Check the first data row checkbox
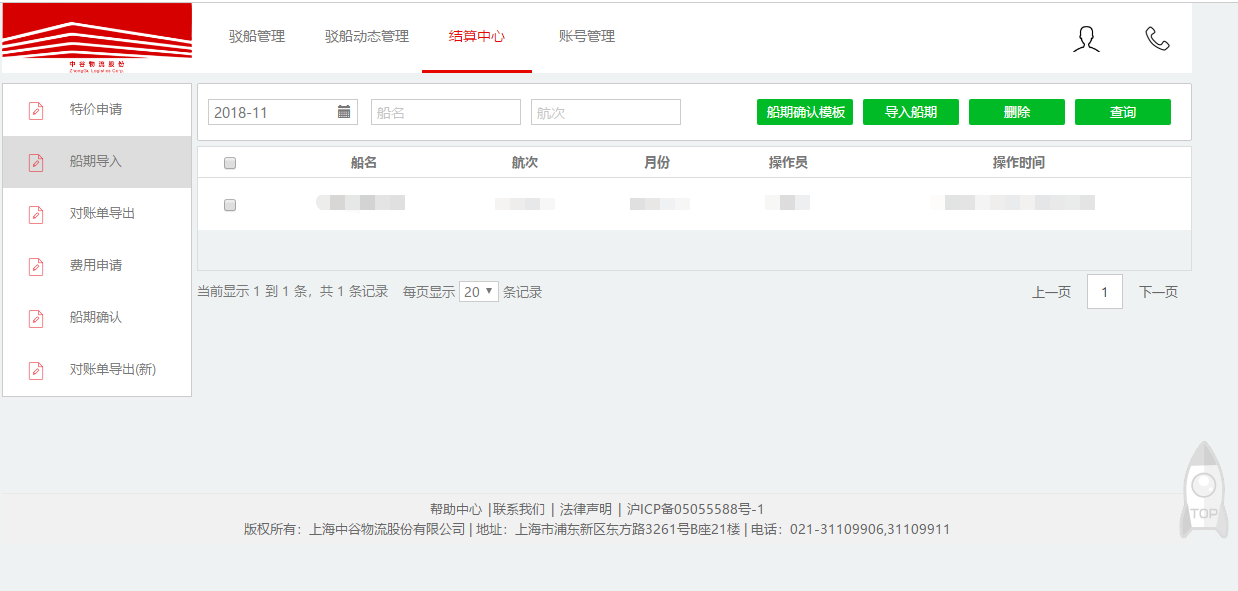Image resolution: width=1238 pixels, height=591 pixels. [x=230, y=205]
